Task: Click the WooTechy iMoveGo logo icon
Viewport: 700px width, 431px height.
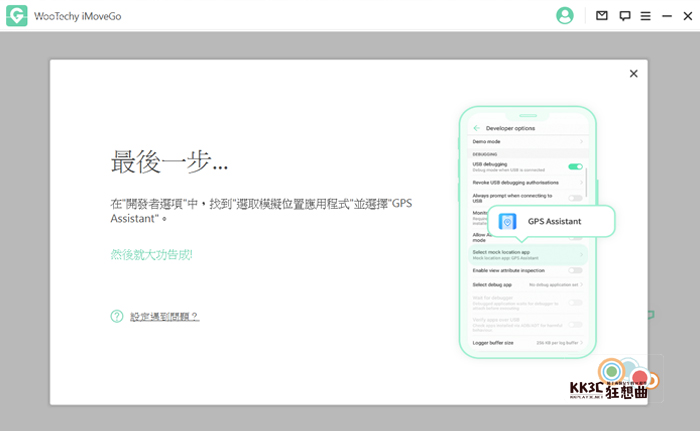Action: pos(17,16)
